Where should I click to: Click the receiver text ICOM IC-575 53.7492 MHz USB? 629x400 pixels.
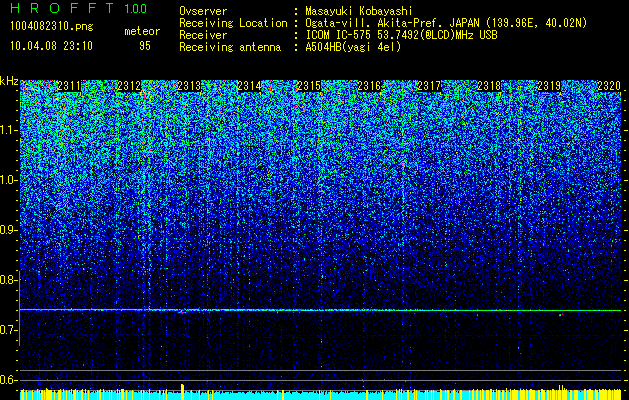point(401,35)
